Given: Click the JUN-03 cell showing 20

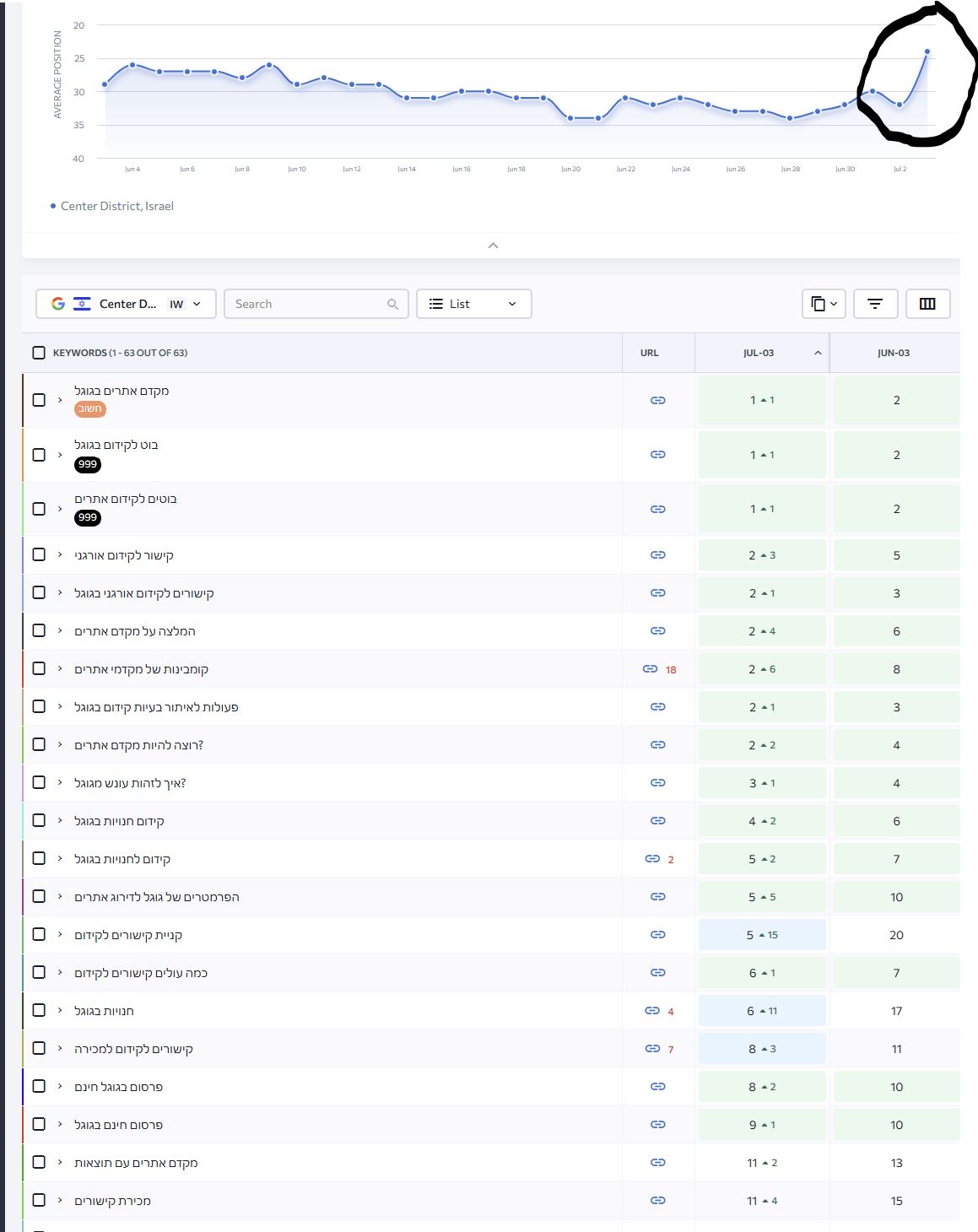Looking at the screenshot, I should pyautogui.click(x=896, y=935).
